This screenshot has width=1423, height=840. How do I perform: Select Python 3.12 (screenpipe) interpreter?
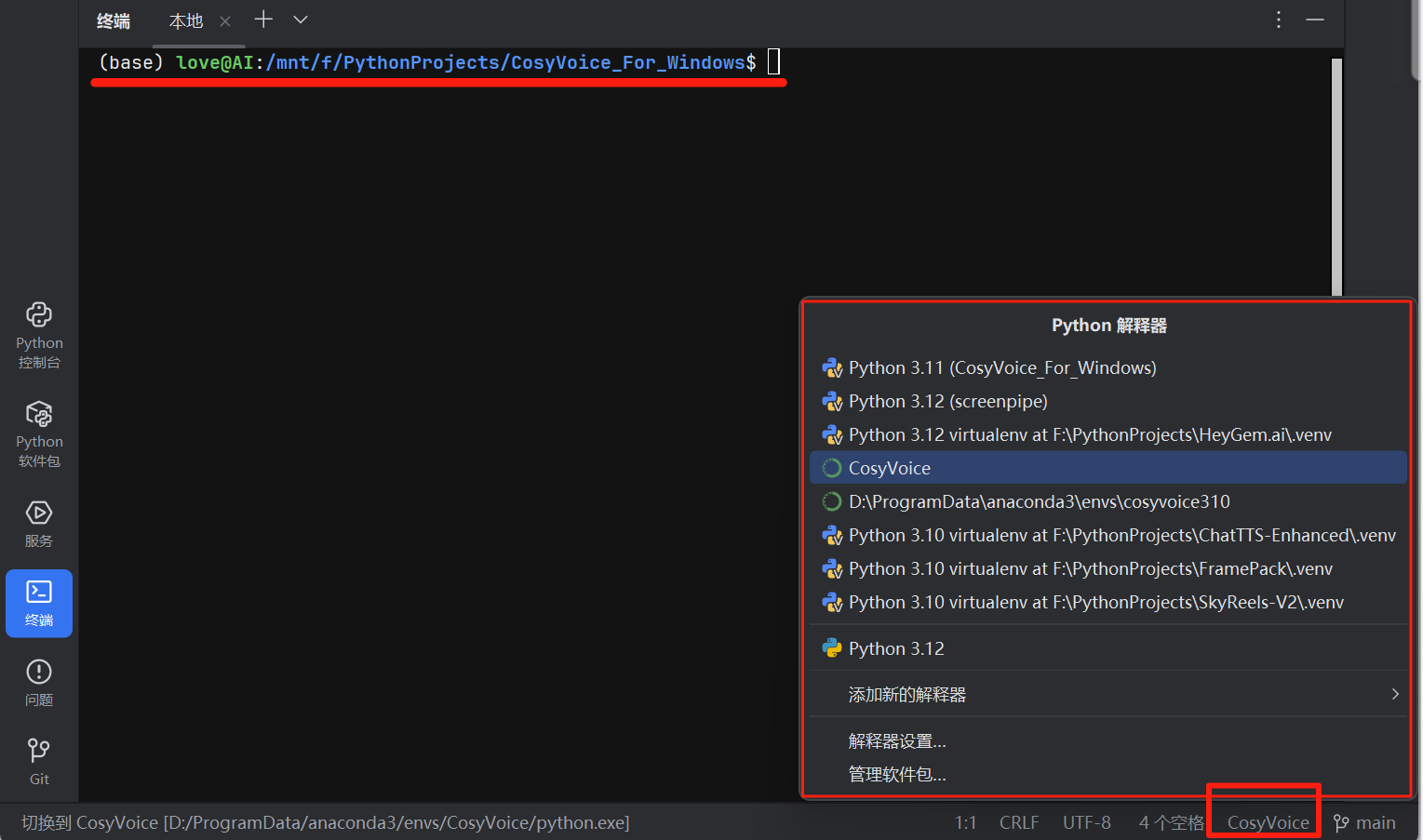(x=1108, y=401)
